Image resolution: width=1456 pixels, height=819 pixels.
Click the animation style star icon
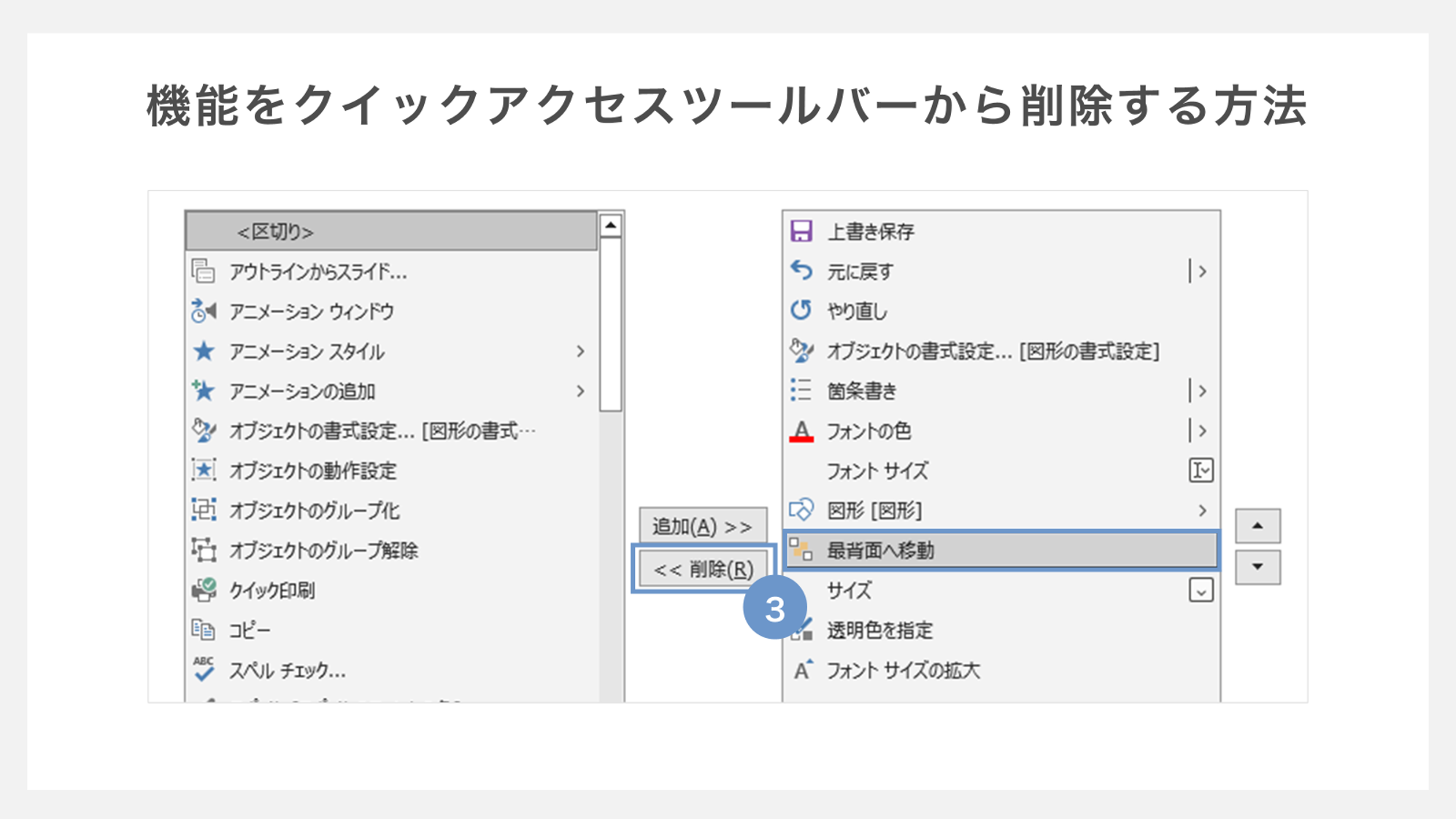tap(204, 351)
